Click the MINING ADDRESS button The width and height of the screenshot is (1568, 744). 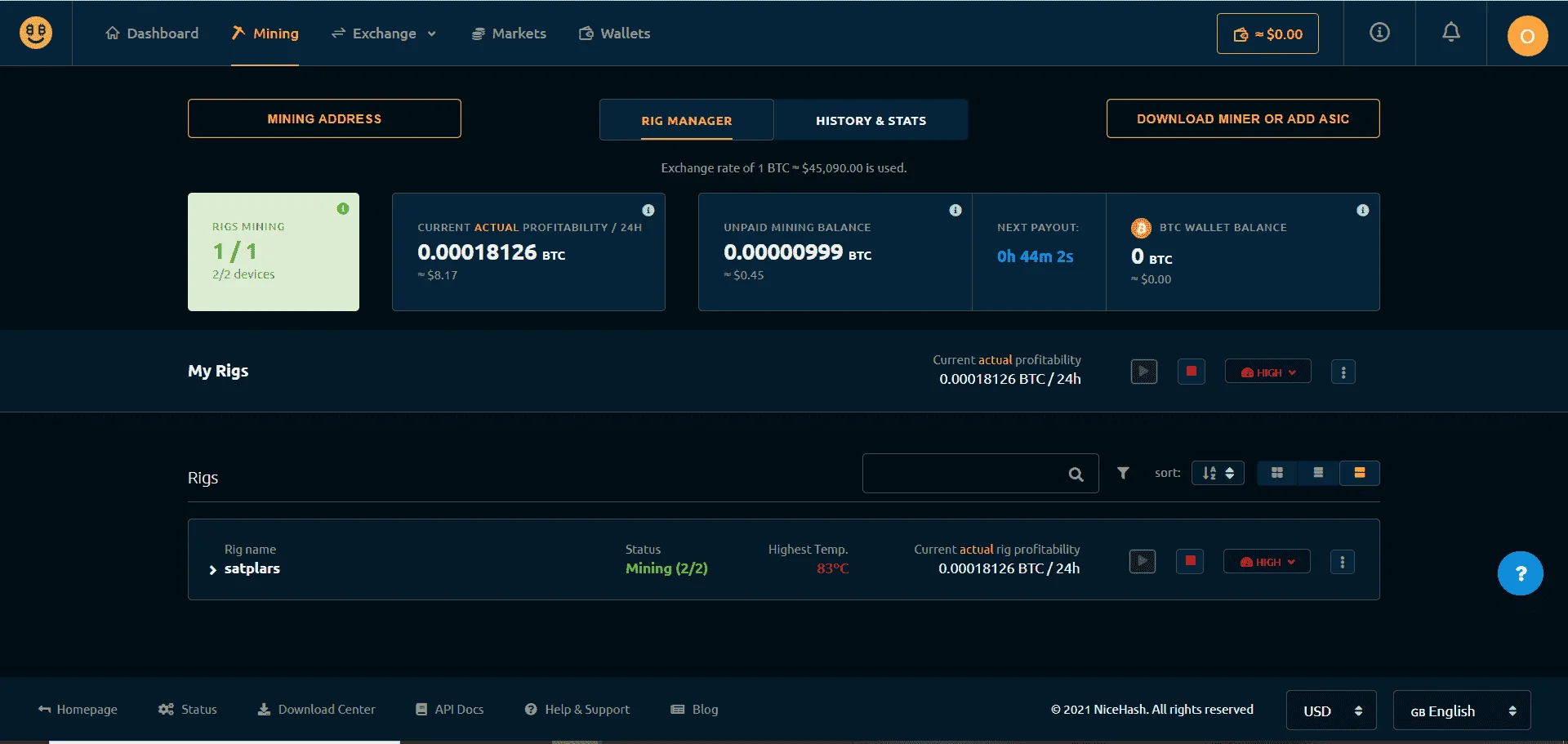[x=324, y=118]
